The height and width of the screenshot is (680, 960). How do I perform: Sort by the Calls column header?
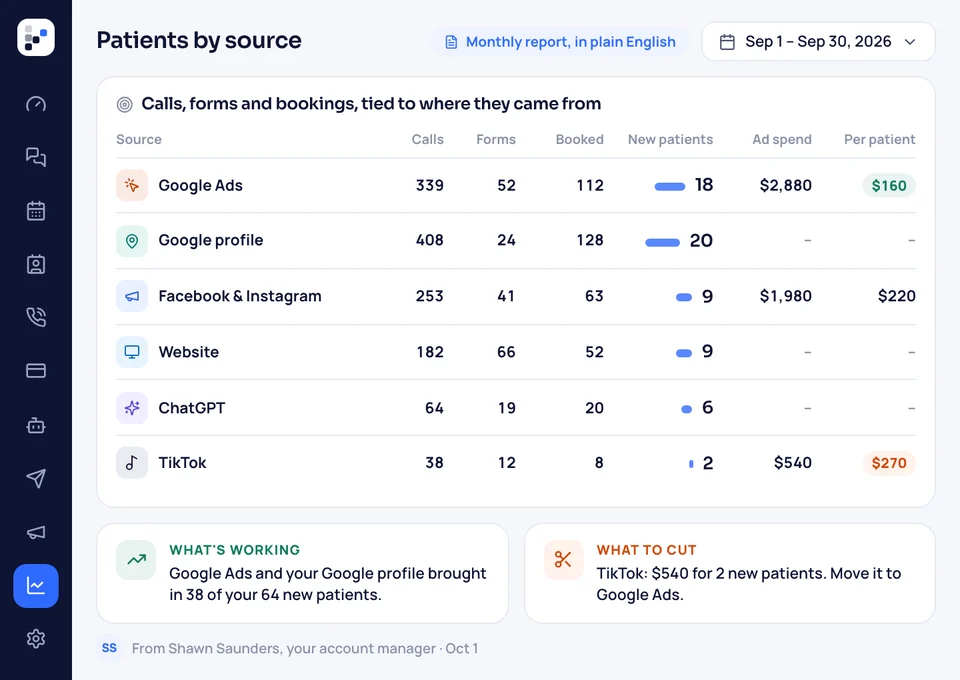pos(427,140)
